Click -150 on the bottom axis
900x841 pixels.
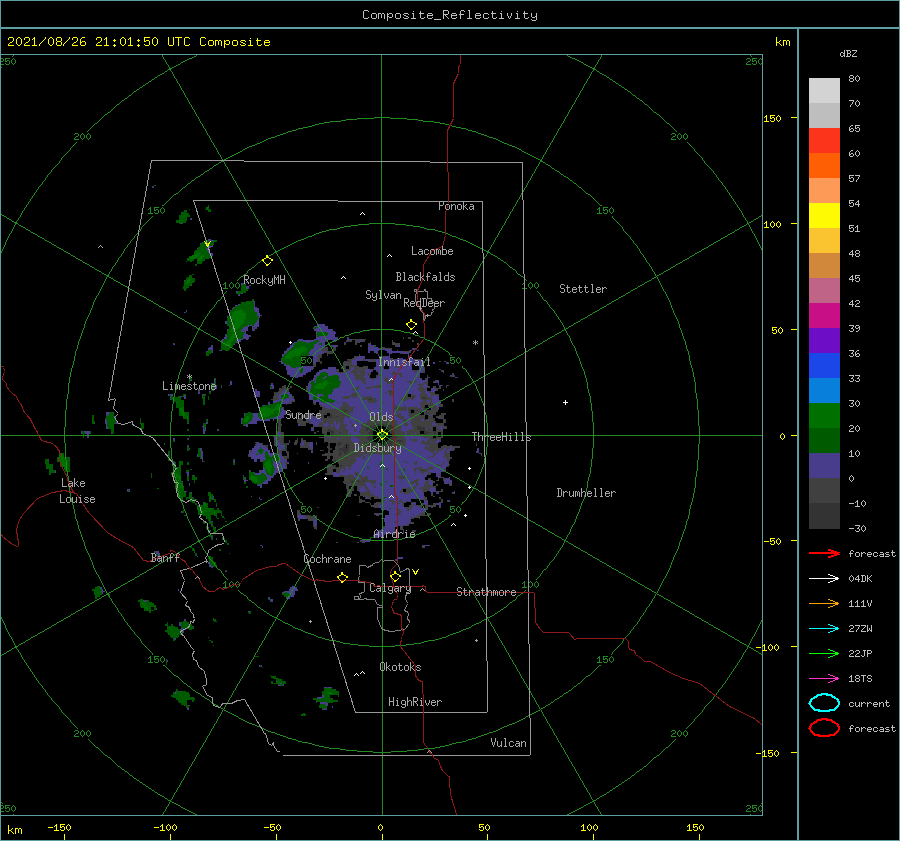pos(59,827)
